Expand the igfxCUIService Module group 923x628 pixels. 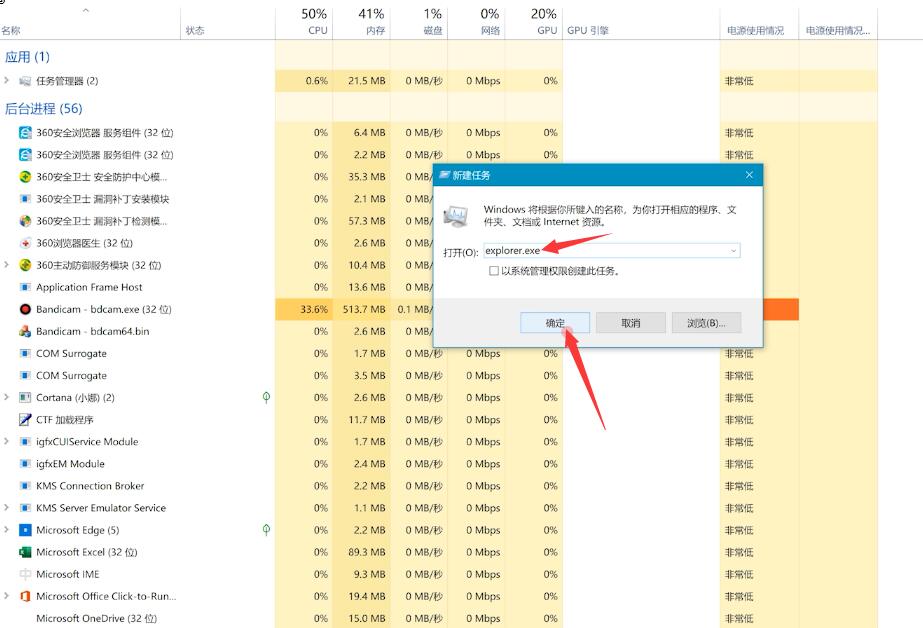click(6, 441)
